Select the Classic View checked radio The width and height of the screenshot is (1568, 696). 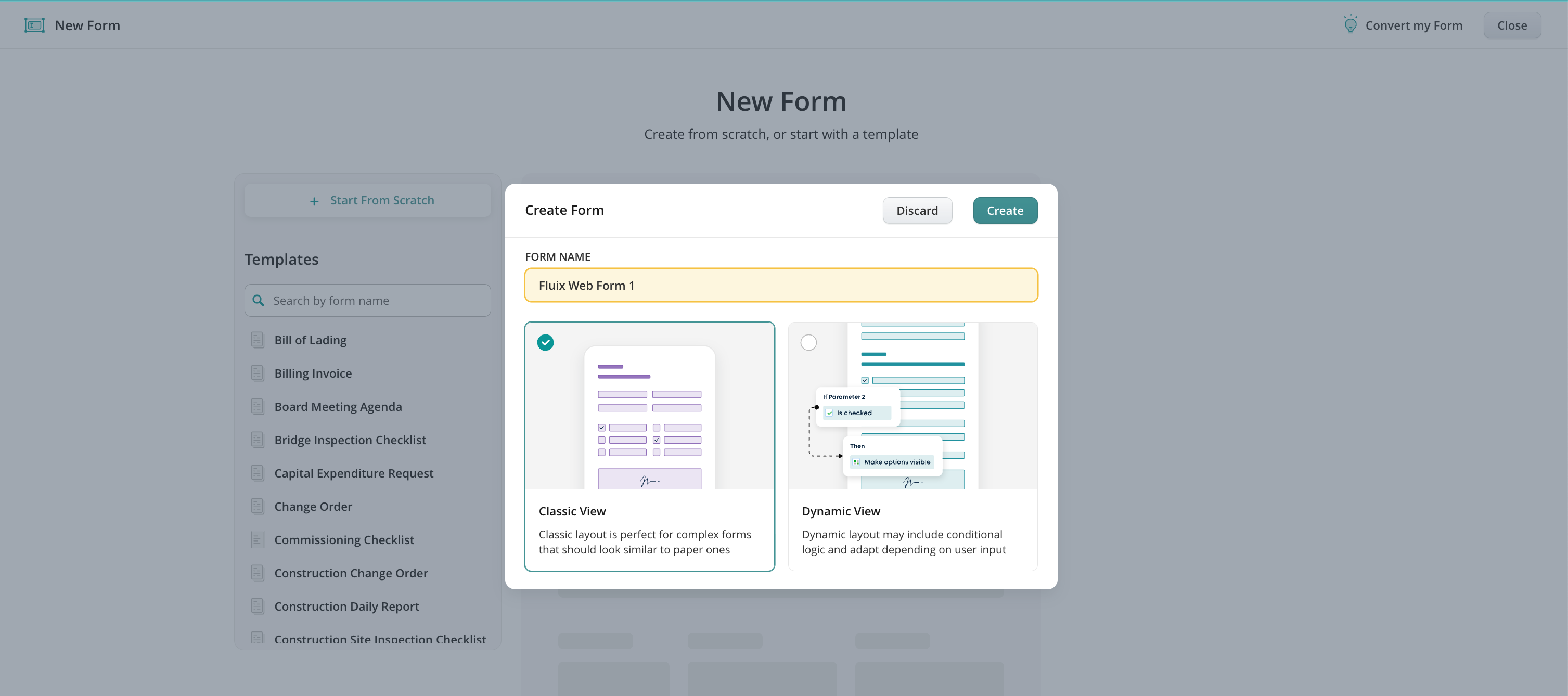point(545,342)
